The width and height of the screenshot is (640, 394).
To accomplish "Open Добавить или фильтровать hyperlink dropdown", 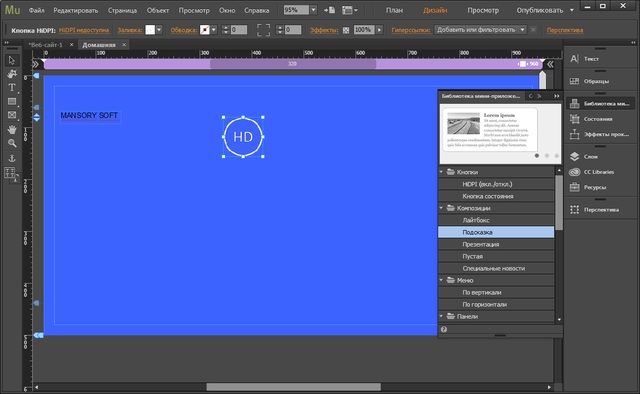I will 480,30.
